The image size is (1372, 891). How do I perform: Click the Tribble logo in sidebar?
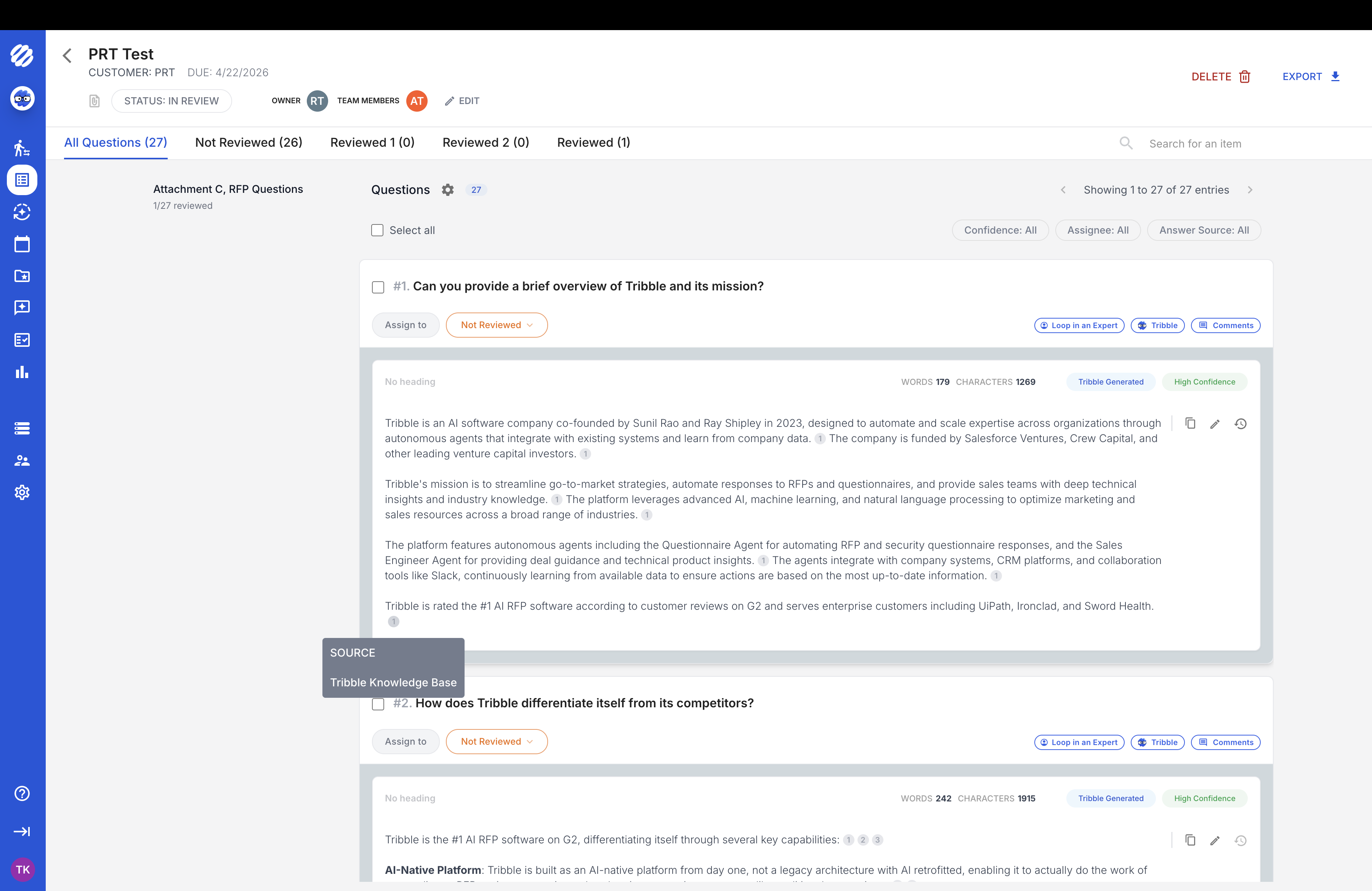tap(22, 56)
